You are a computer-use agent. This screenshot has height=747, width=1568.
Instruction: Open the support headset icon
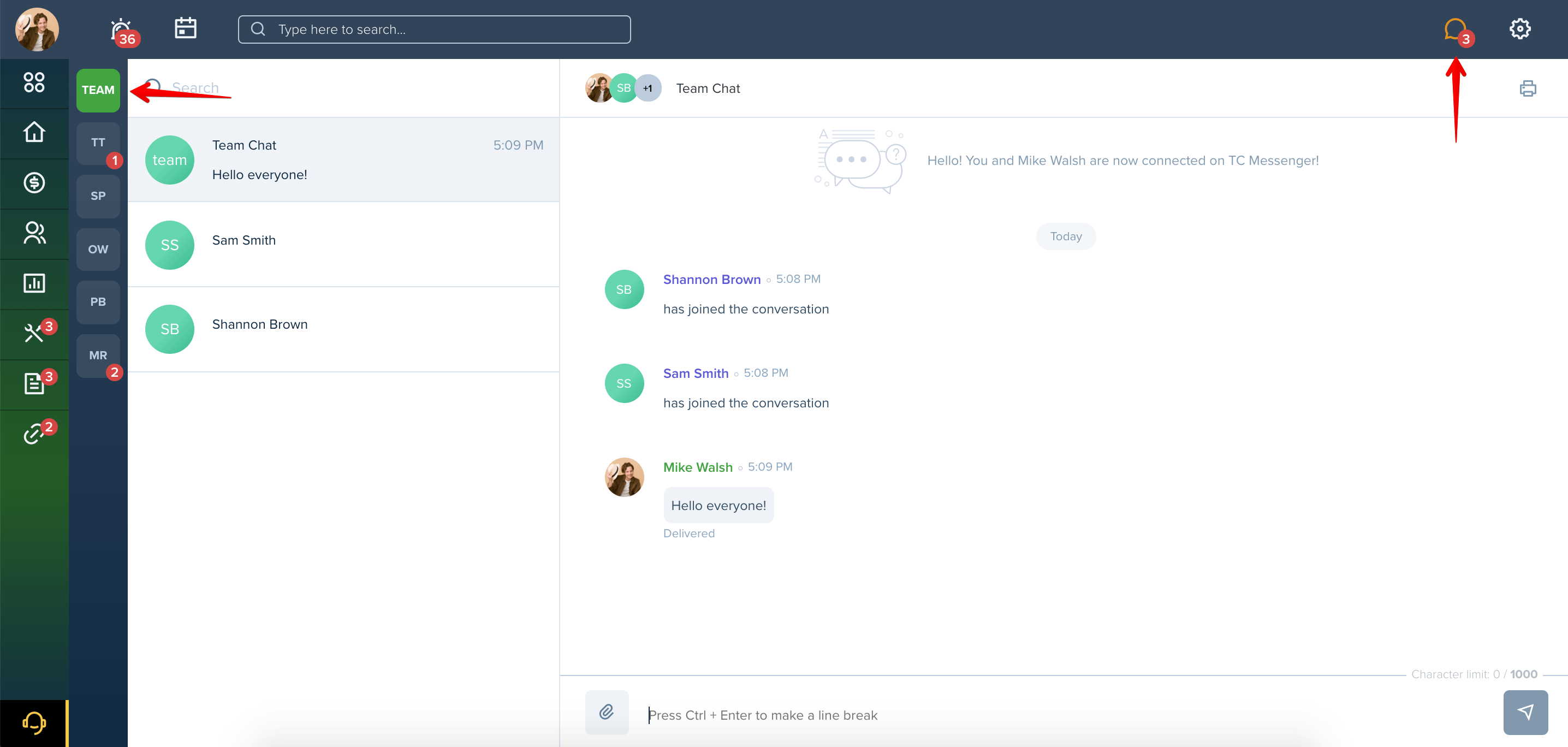[x=34, y=724]
